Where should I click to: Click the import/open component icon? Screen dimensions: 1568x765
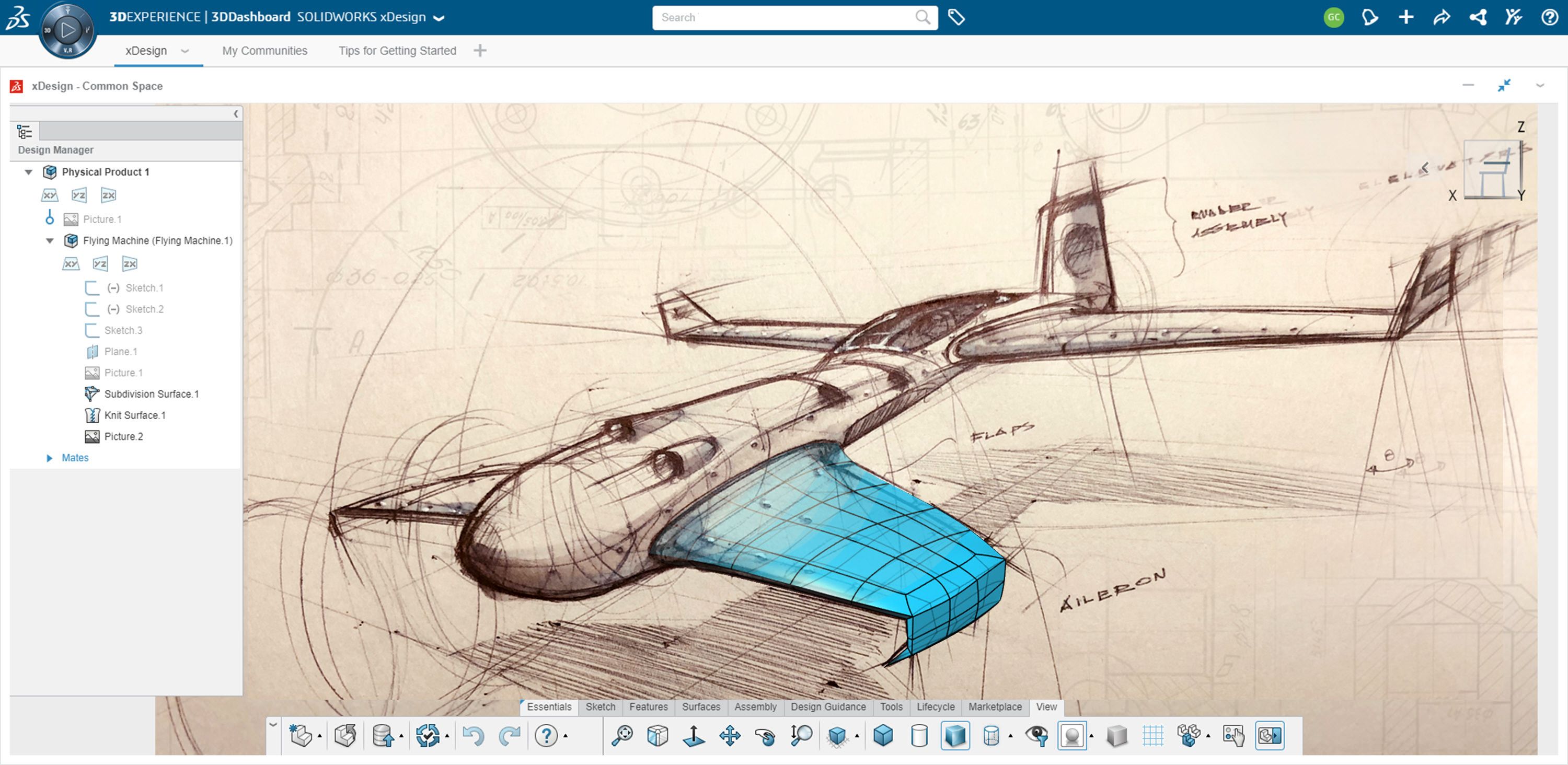point(345,735)
